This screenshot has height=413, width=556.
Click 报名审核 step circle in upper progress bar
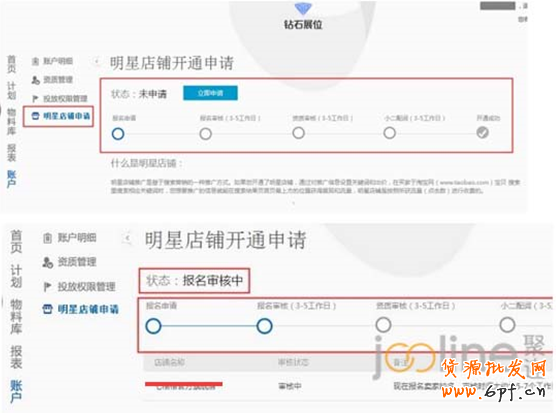(206, 134)
